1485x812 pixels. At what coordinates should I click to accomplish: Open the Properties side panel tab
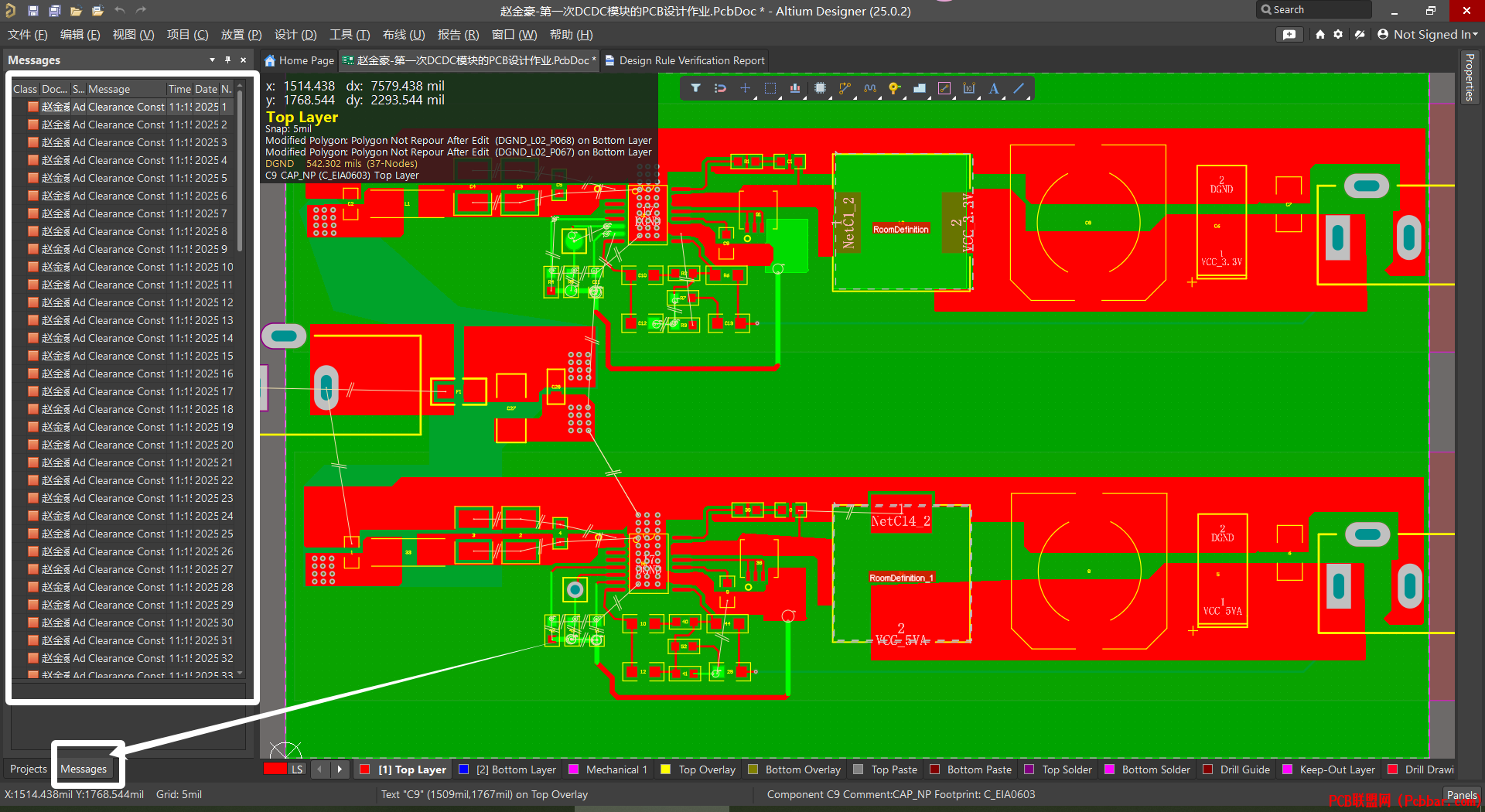(x=1470, y=77)
